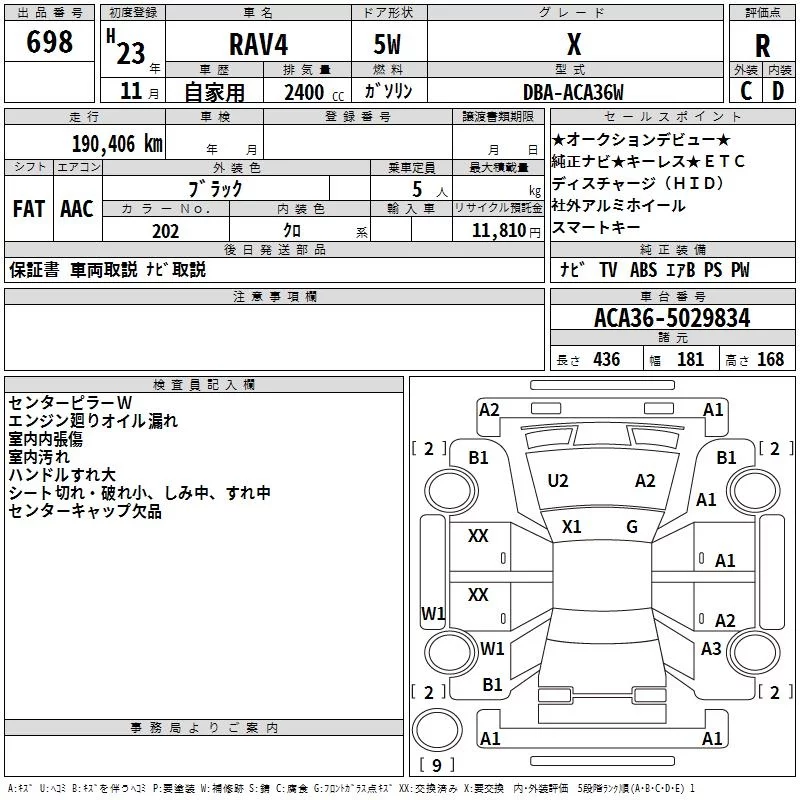Click セールスポイント header
Viewport: 800px width, 800px height.
[x=672, y=117]
